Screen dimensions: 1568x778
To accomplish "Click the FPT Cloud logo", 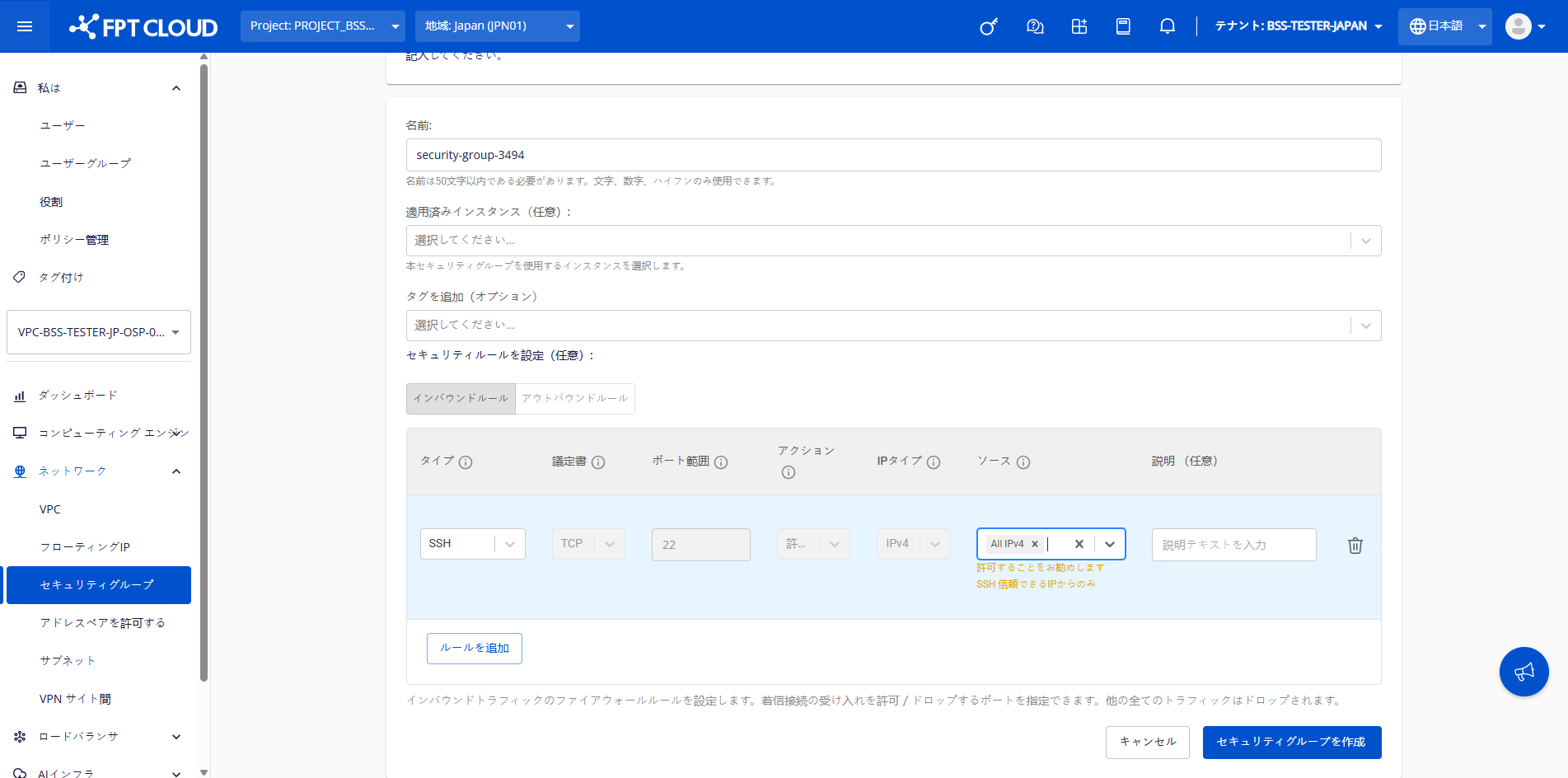I will coord(143,26).
